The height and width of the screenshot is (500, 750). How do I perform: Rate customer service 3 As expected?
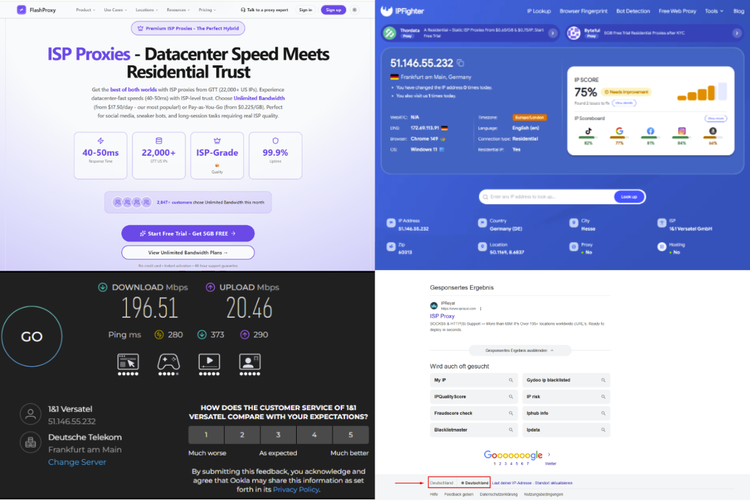pos(278,435)
